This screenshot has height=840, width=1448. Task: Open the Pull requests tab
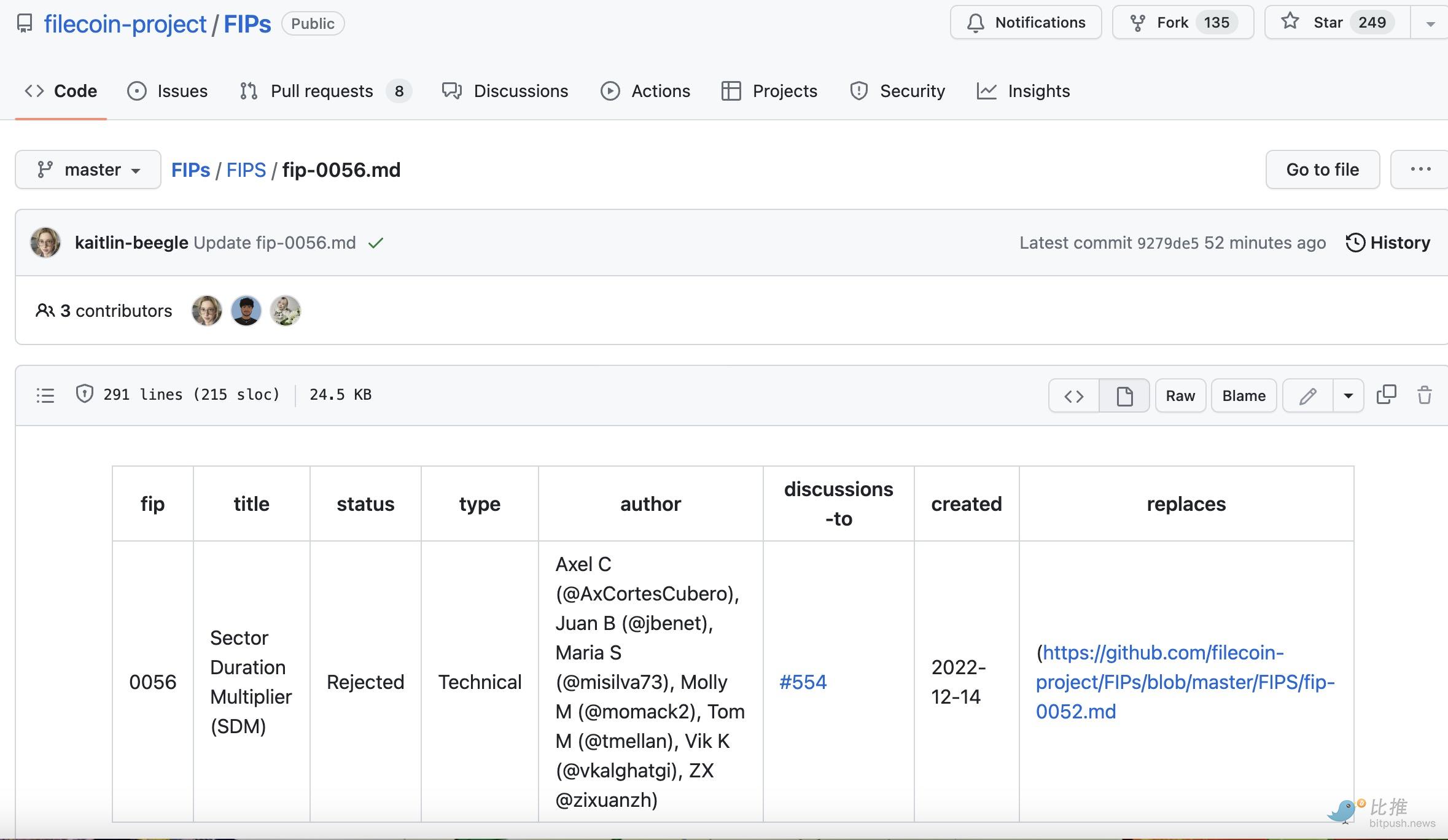325,91
